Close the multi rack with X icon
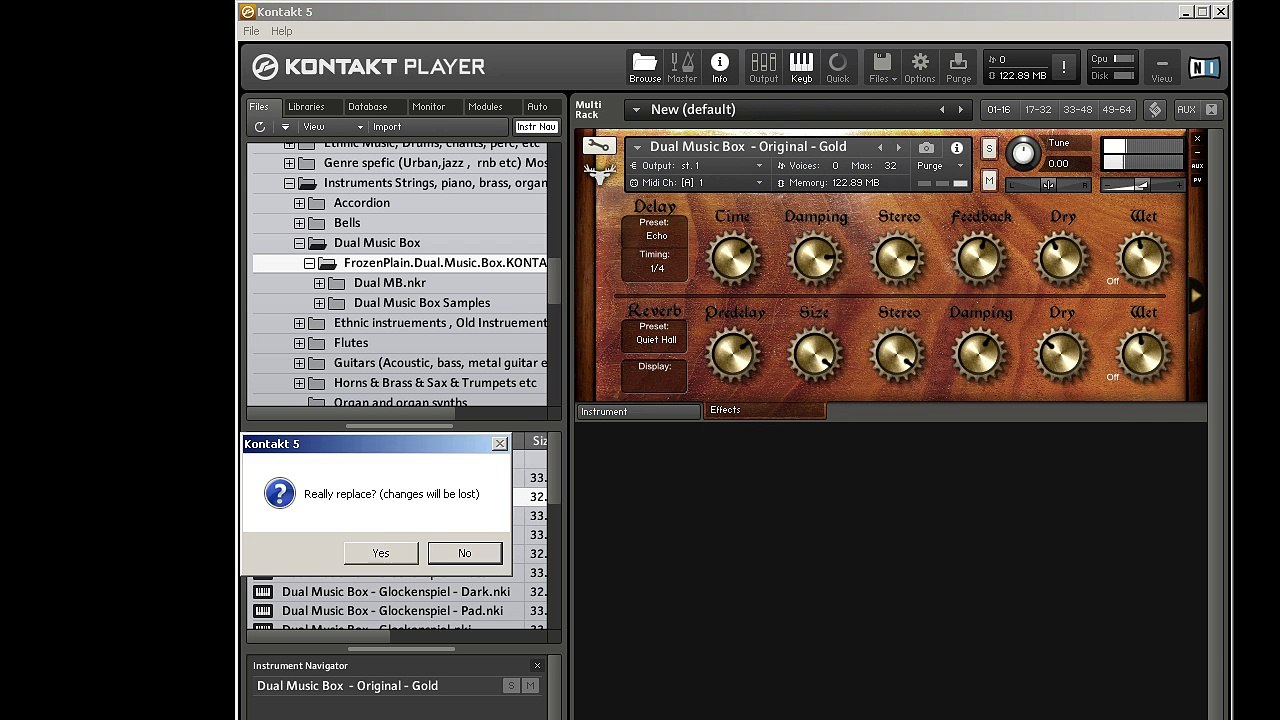1280x720 pixels. coord(1211,109)
